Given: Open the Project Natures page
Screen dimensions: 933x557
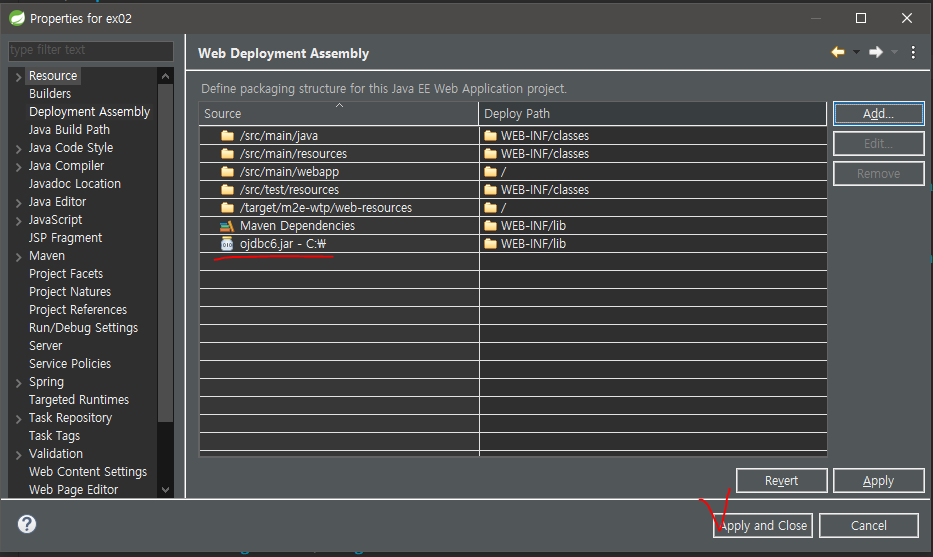Looking at the screenshot, I should (70, 292).
